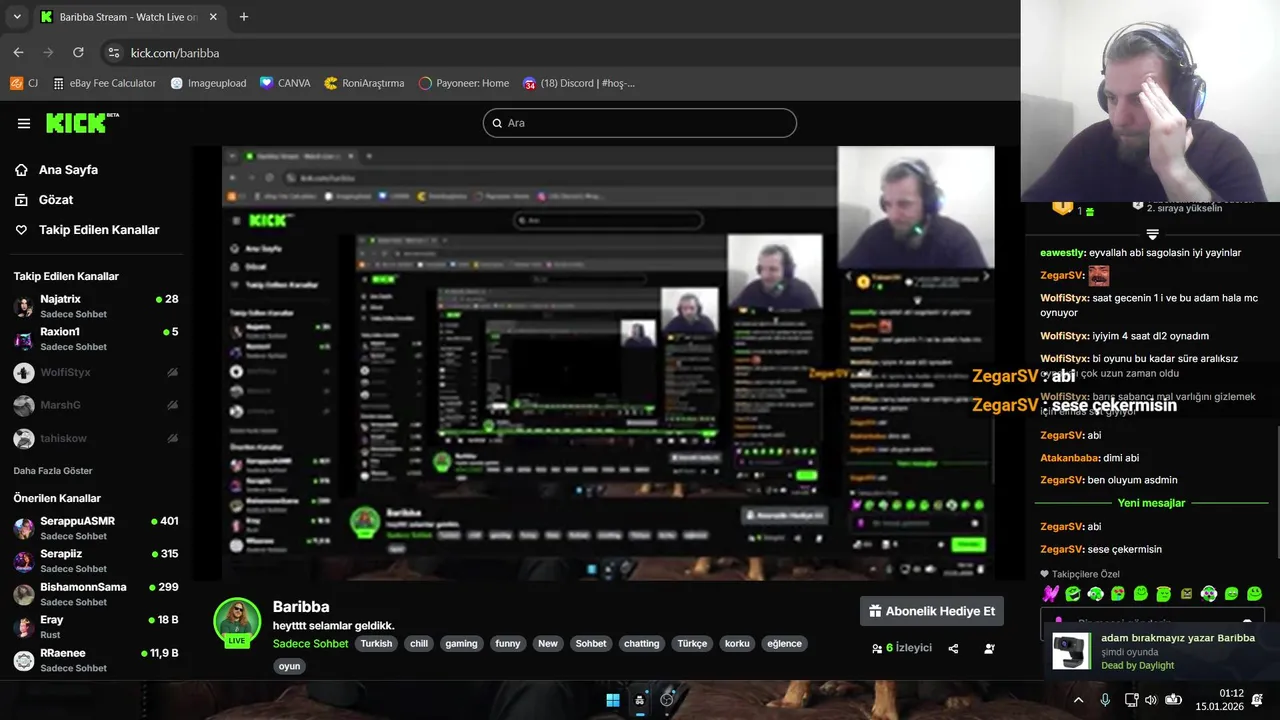This screenshot has height=720, width=1280.
Task: Click Atakanbaba username in chat
Action: (x=1068, y=458)
